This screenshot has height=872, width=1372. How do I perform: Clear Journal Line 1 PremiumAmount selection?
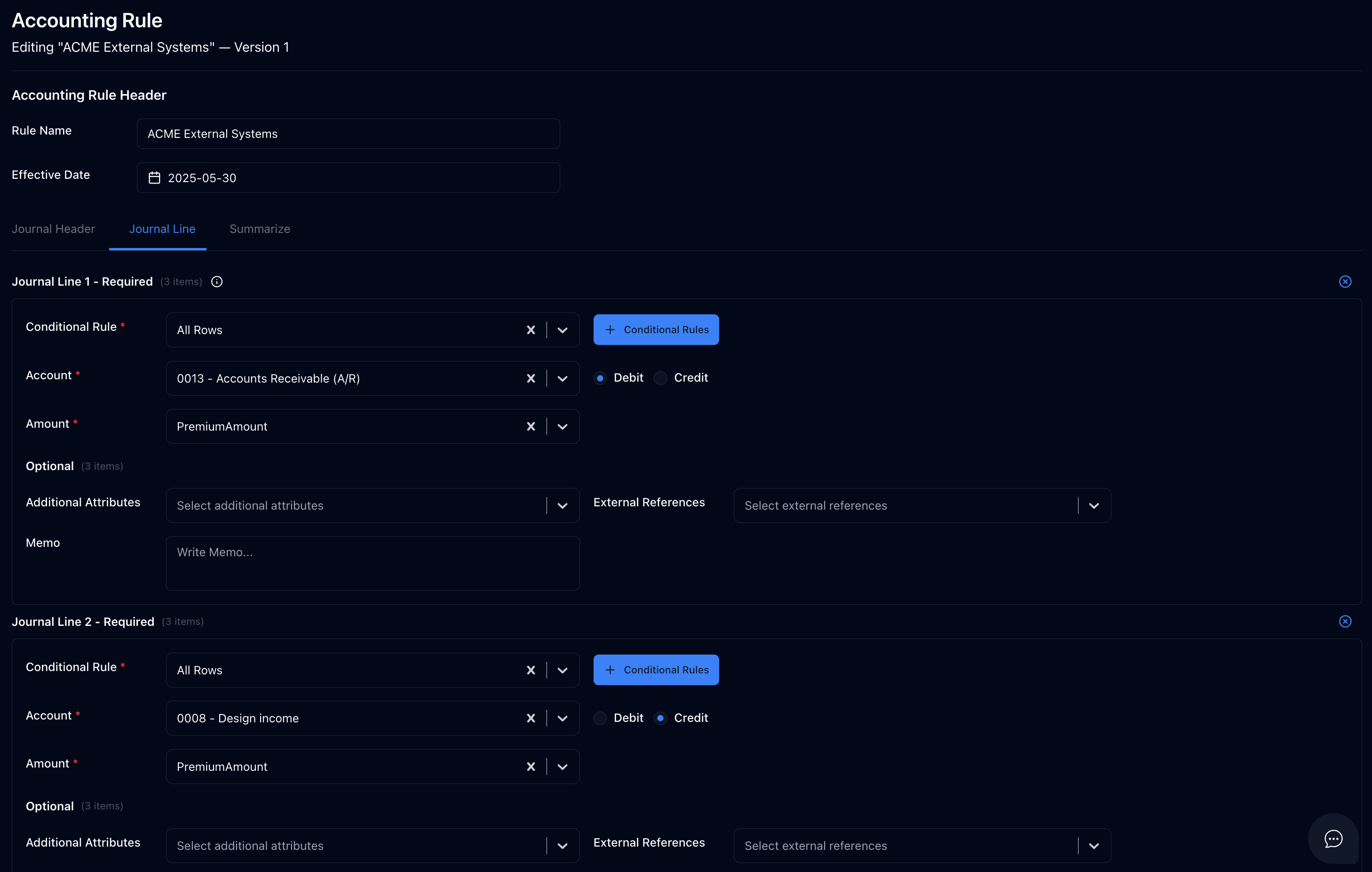pos(531,426)
